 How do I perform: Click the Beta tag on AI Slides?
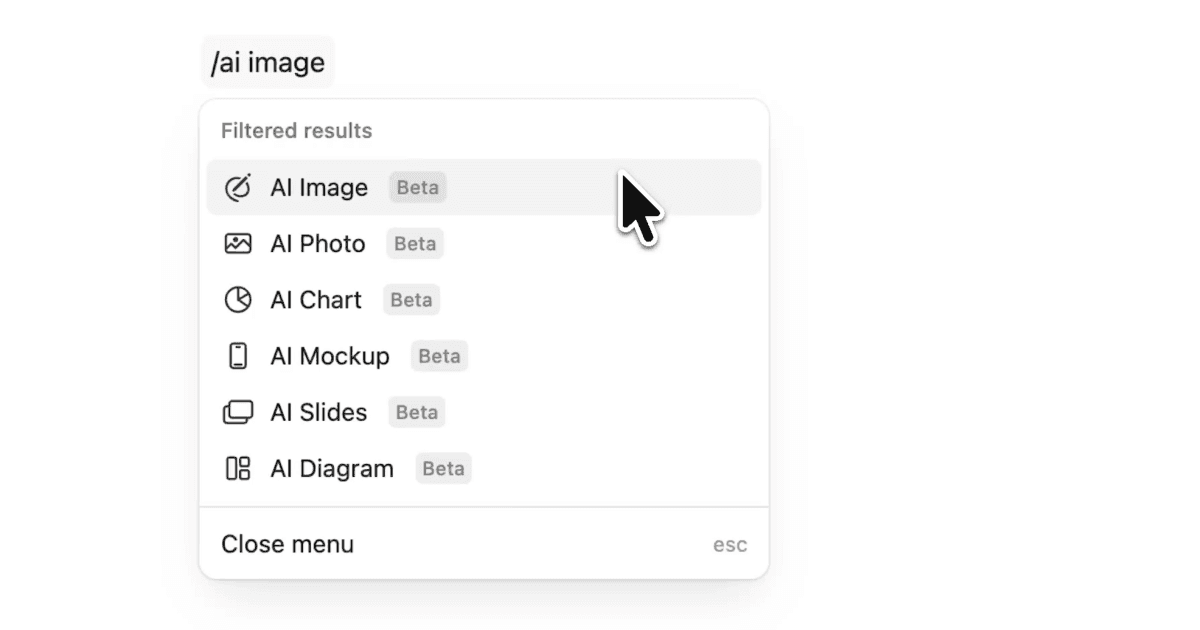click(416, 412)
